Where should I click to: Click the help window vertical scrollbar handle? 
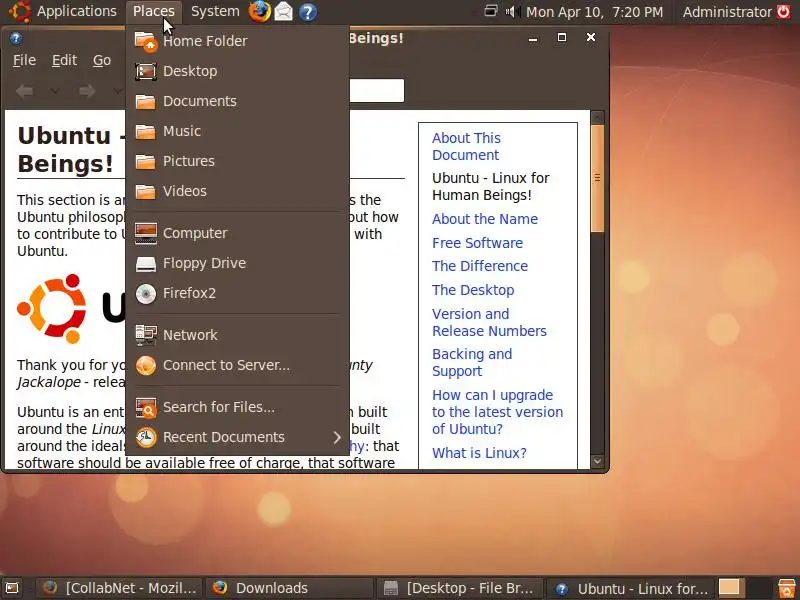pyautogui.click(x=597, y=178)
